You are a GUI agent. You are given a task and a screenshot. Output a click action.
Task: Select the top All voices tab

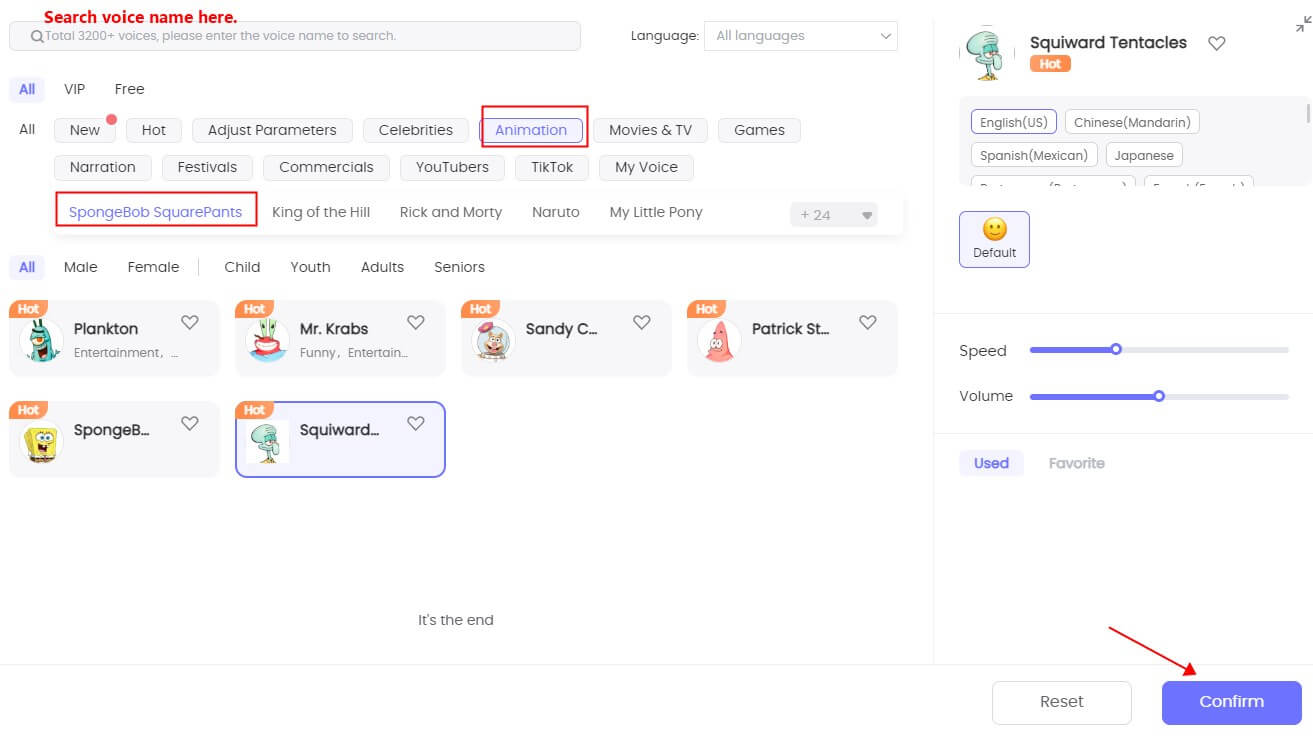(x=27, y=89)
